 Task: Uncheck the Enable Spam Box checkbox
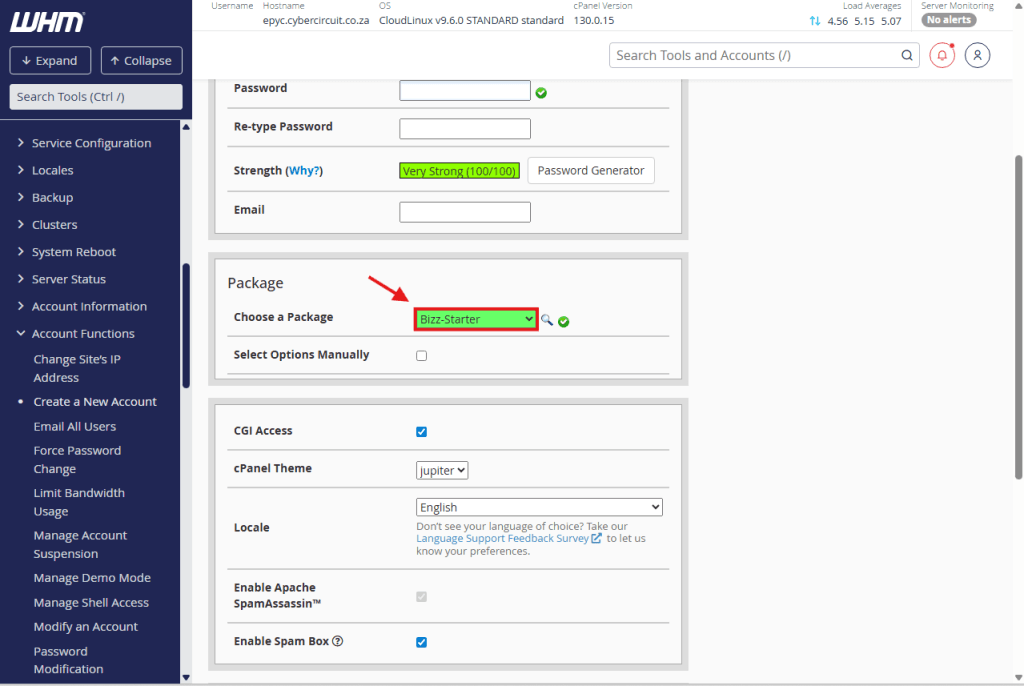click(421, 642)
